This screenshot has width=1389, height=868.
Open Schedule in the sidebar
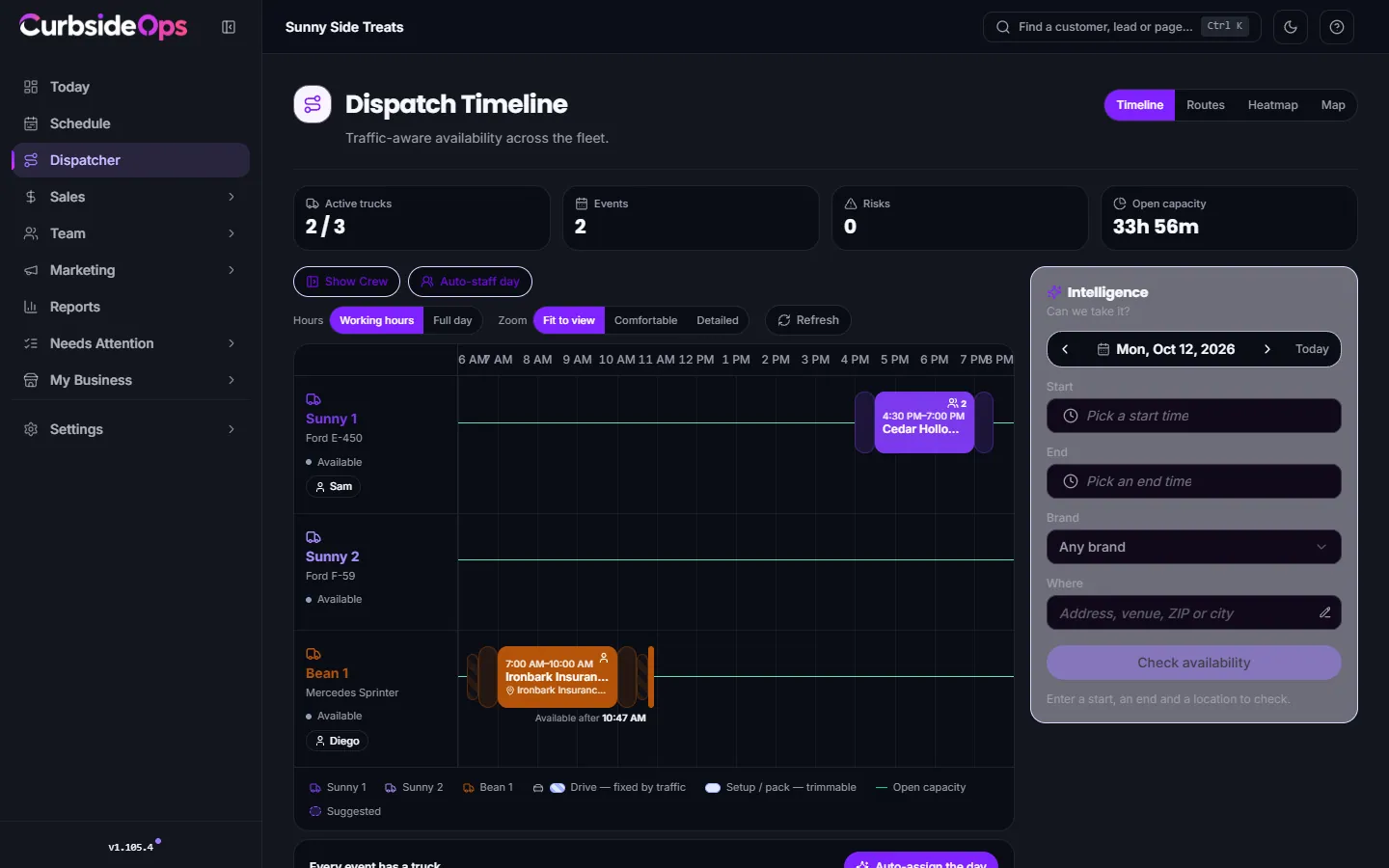tap(130, 123)
